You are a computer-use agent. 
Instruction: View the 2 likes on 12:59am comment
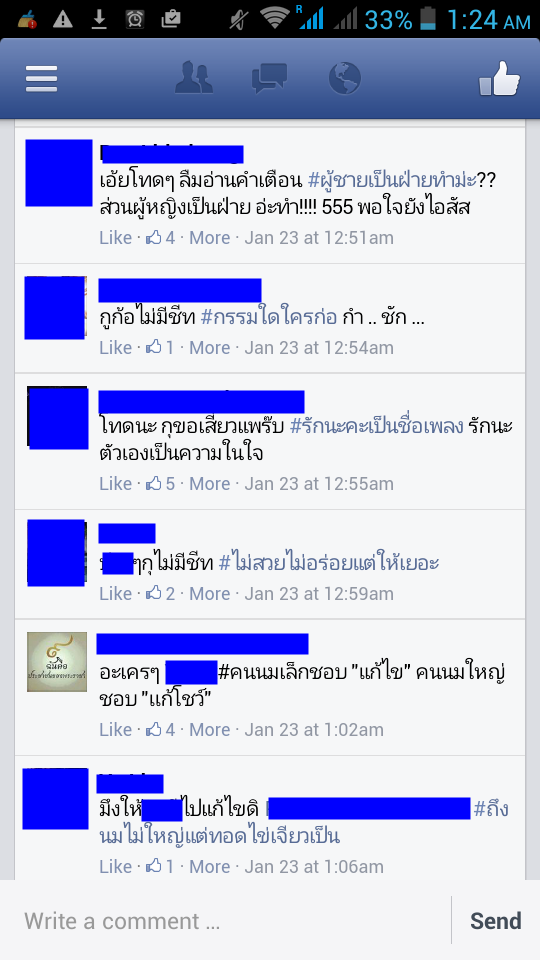[x=160, y=593]
